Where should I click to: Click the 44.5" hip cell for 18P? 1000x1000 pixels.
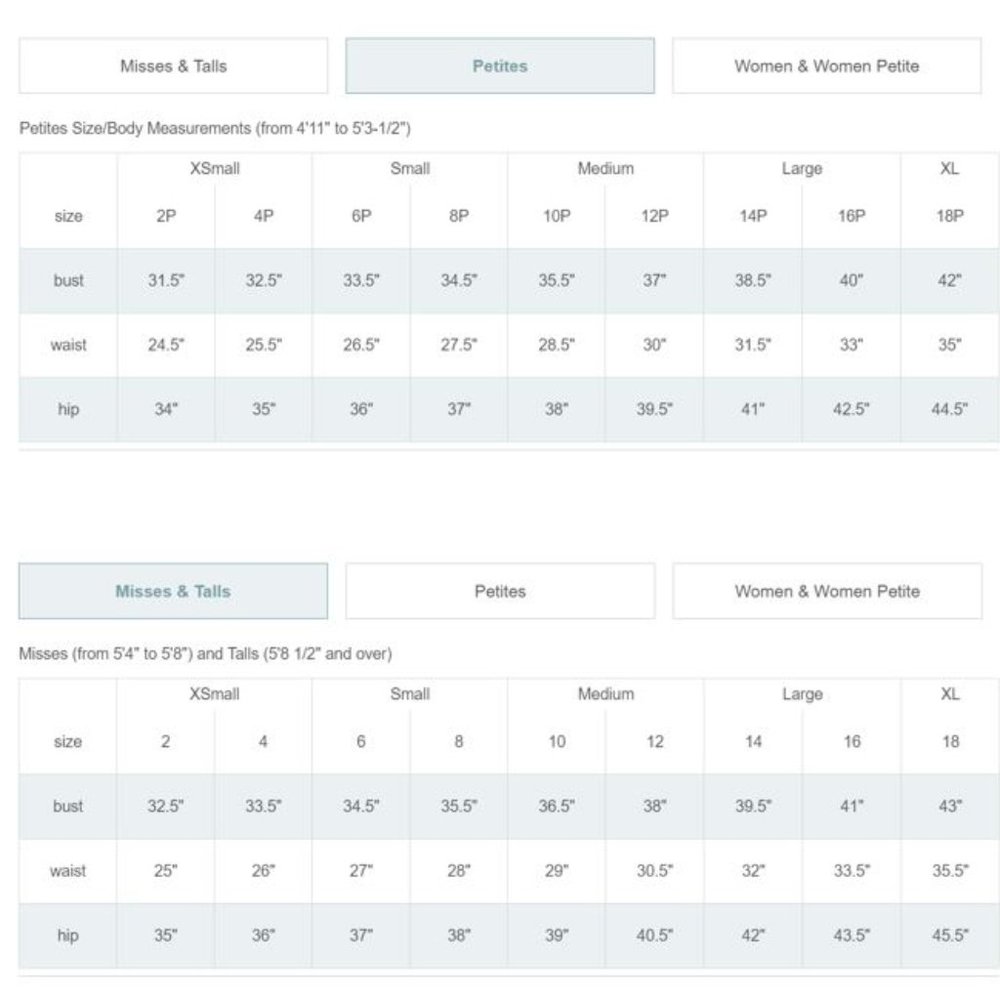[950, 409]
